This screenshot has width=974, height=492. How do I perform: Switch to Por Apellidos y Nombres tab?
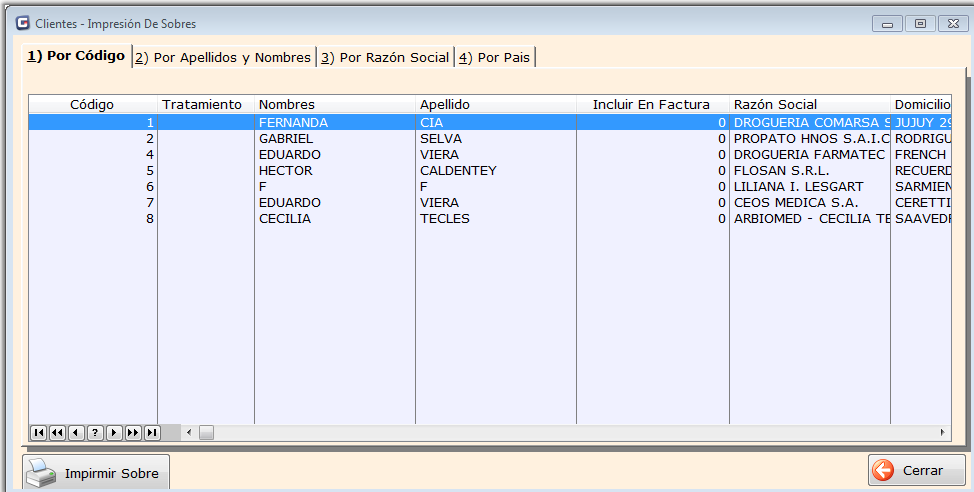[224, 58]
